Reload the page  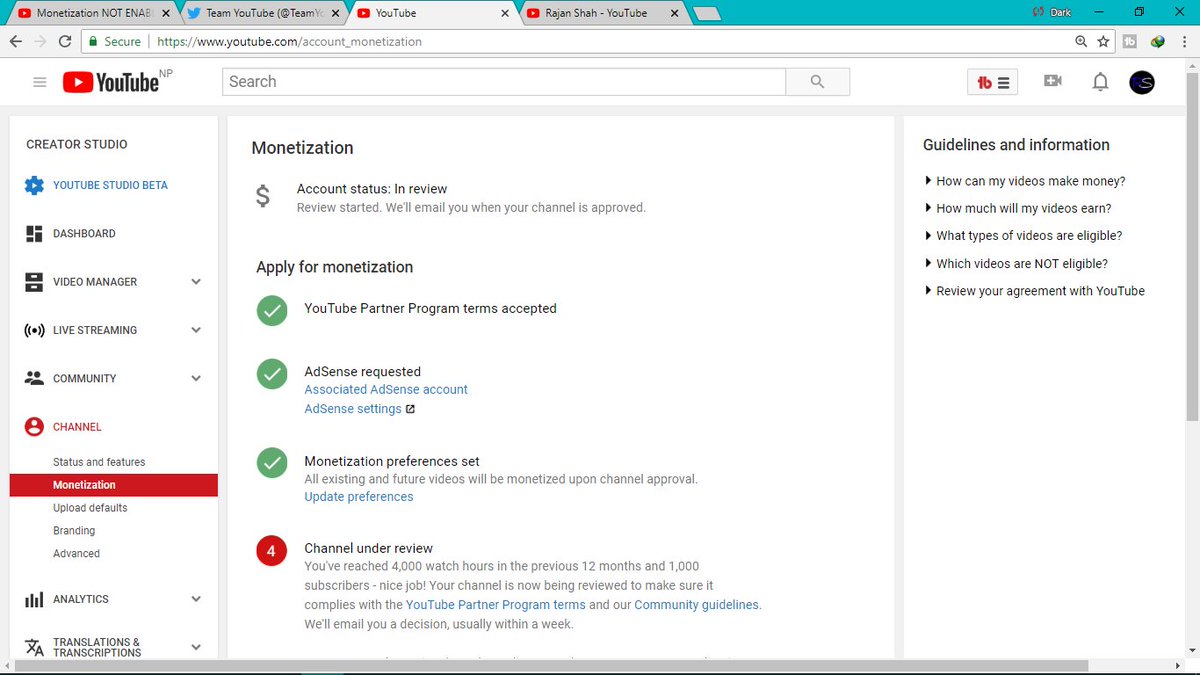[66, 42]
